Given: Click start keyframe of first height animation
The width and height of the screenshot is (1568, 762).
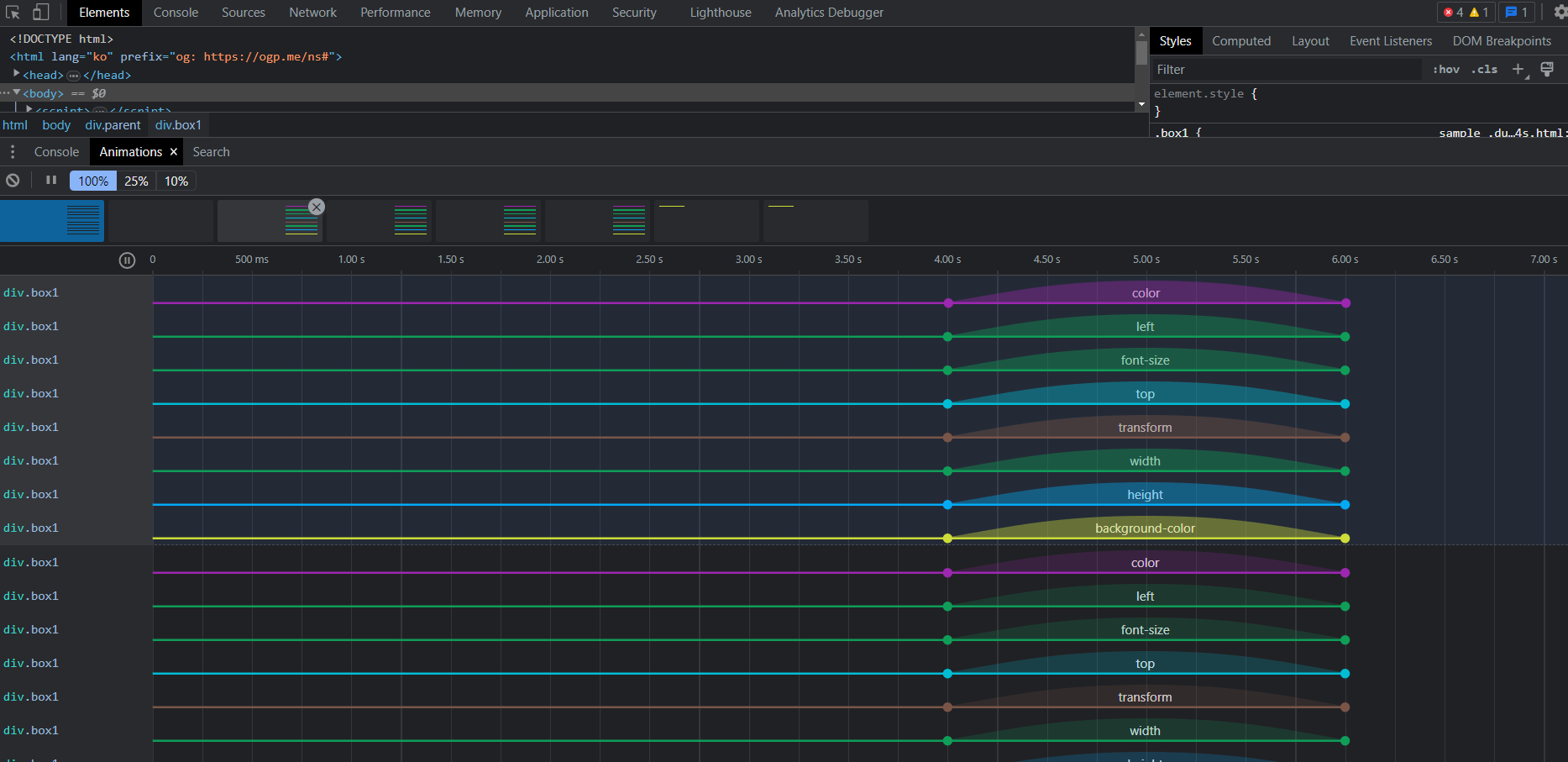Looking at the screenshot, I should 947,505.
